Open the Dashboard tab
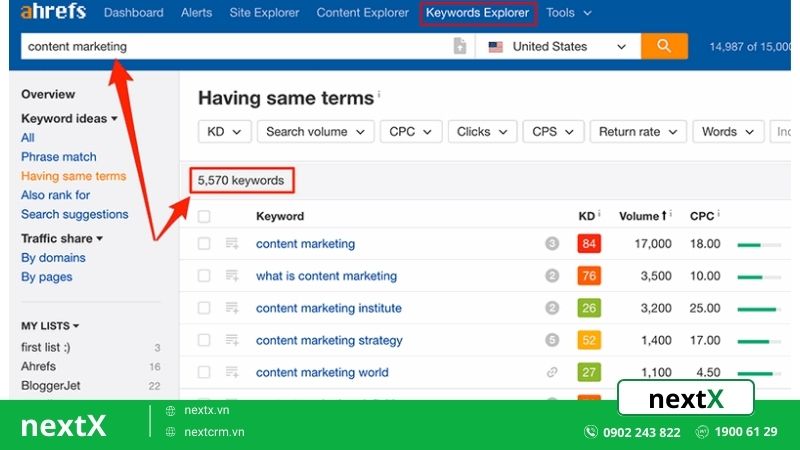 coord(134,12)
